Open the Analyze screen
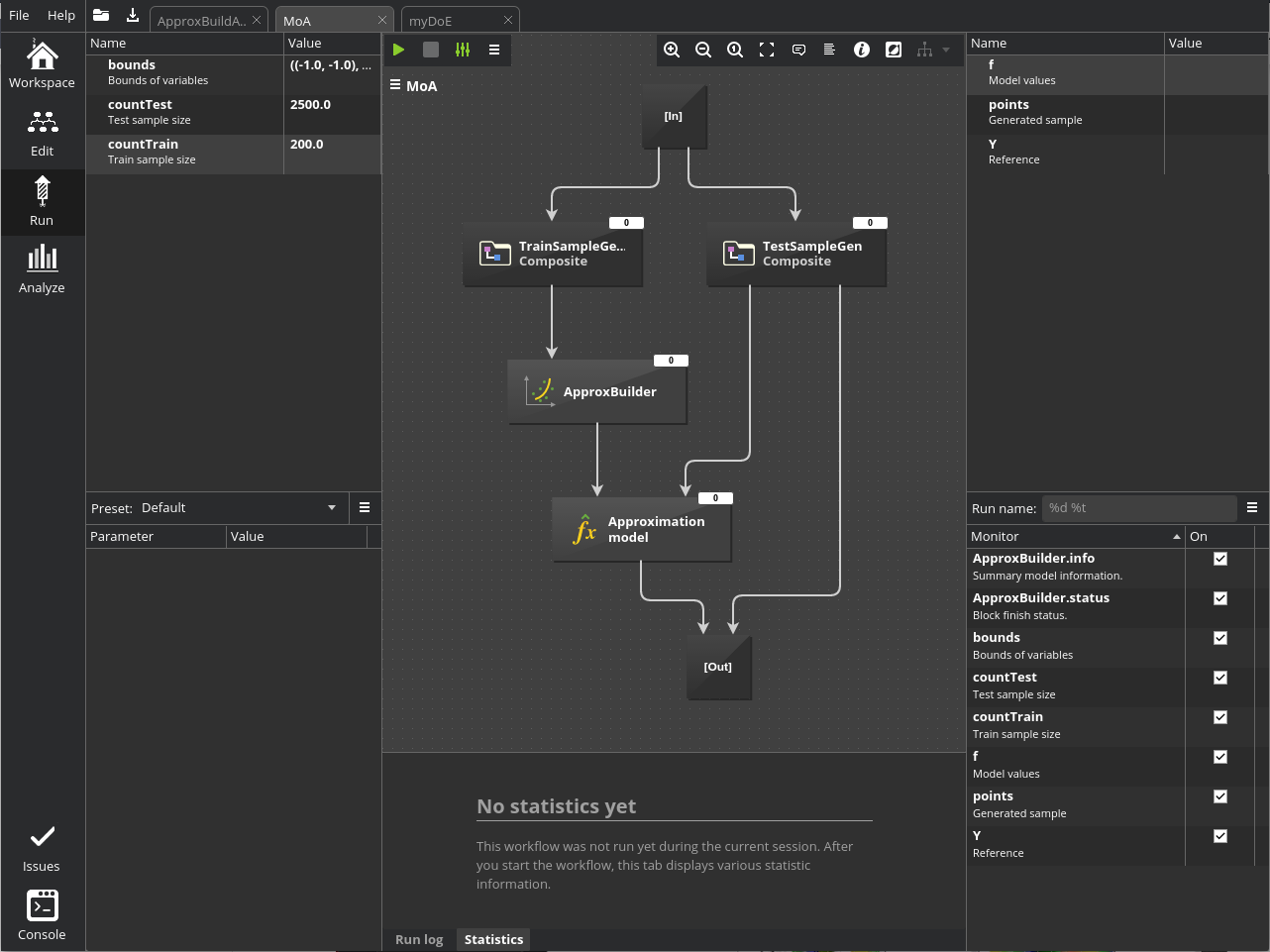Screen dimensions: 1270x952 [x=42, y=270]
